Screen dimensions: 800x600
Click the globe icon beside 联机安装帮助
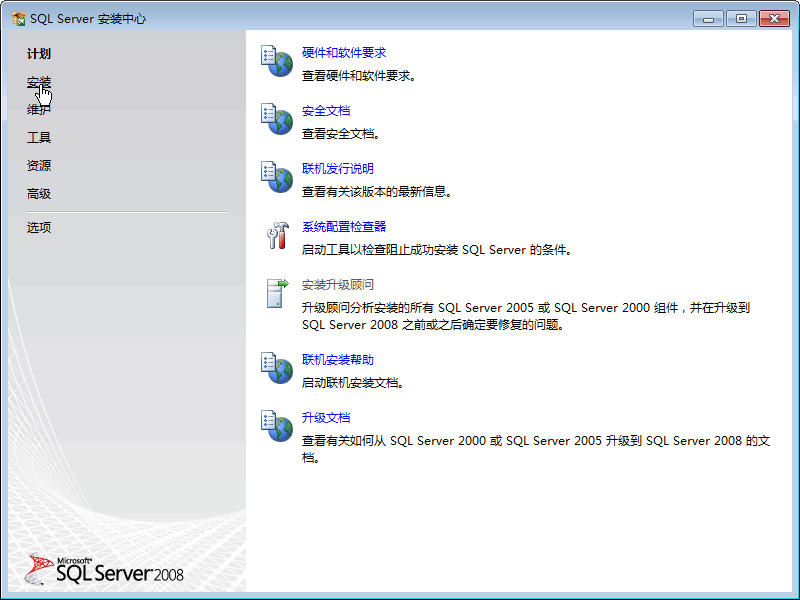pos(277,368)
